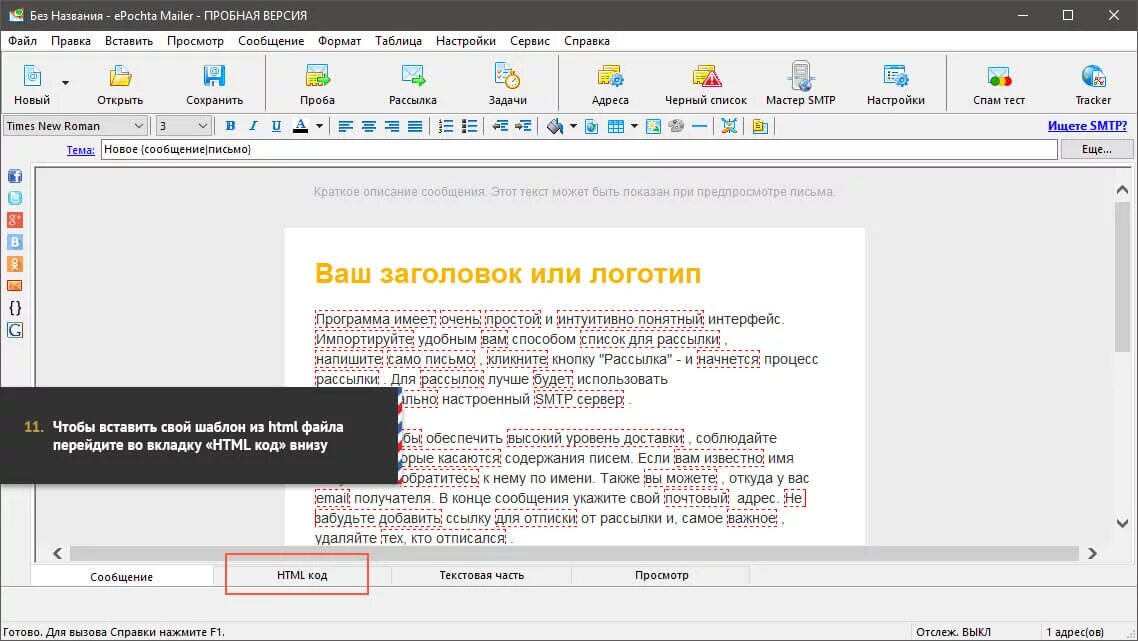Toggle numbered list

click(446, 126)
